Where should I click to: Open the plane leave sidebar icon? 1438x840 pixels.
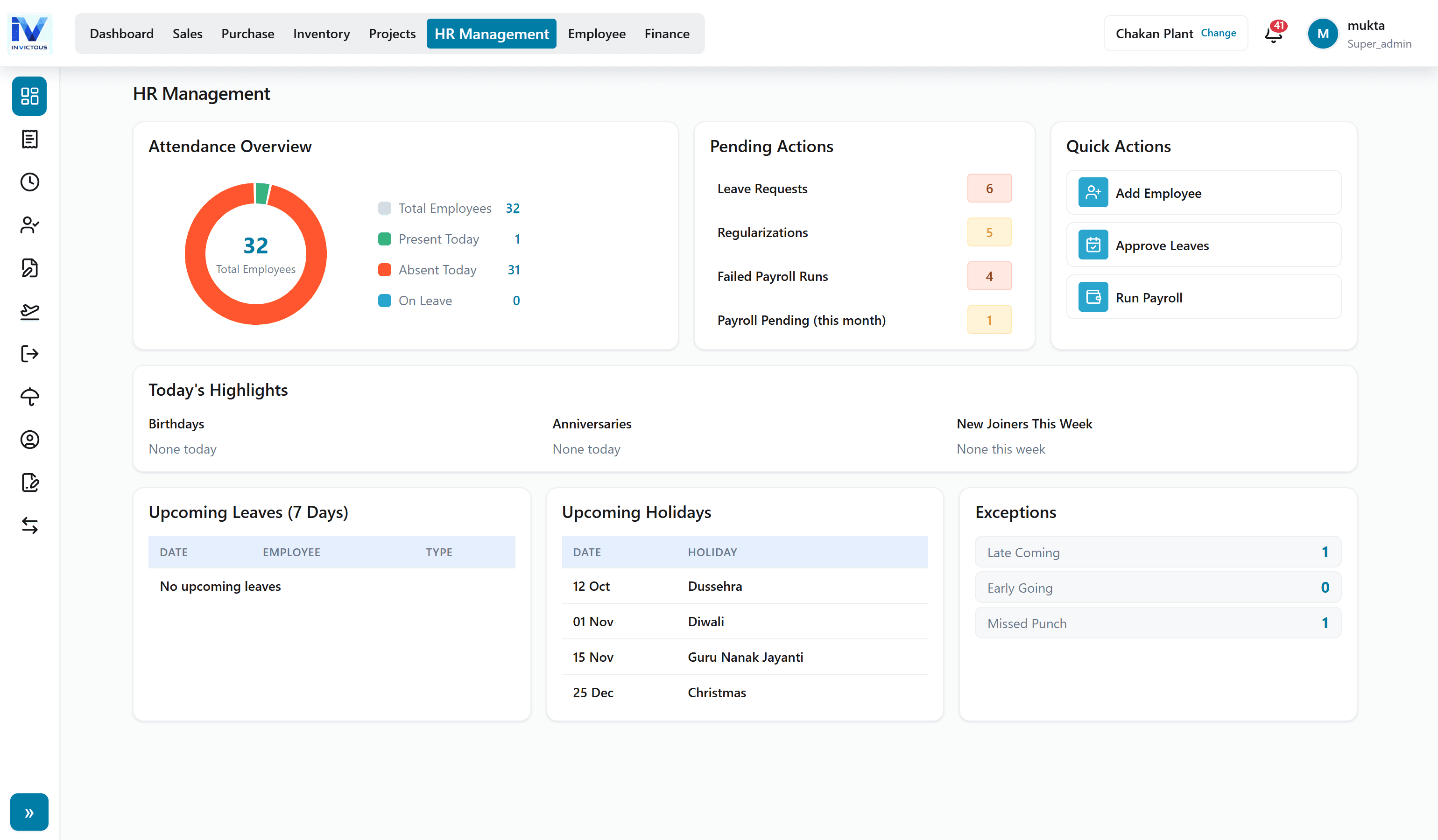click(x=30, y=311)
